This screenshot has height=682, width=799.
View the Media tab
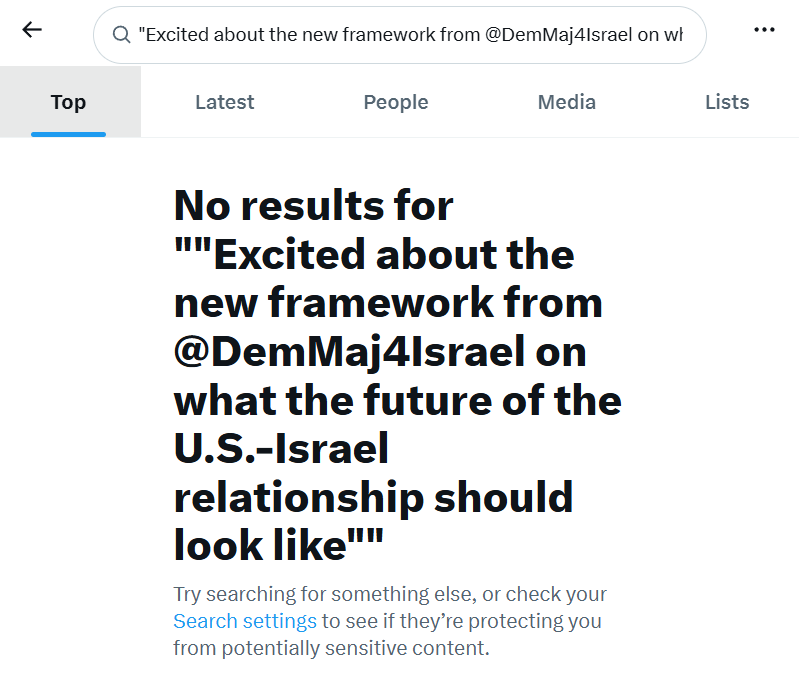tap(567, 102)
